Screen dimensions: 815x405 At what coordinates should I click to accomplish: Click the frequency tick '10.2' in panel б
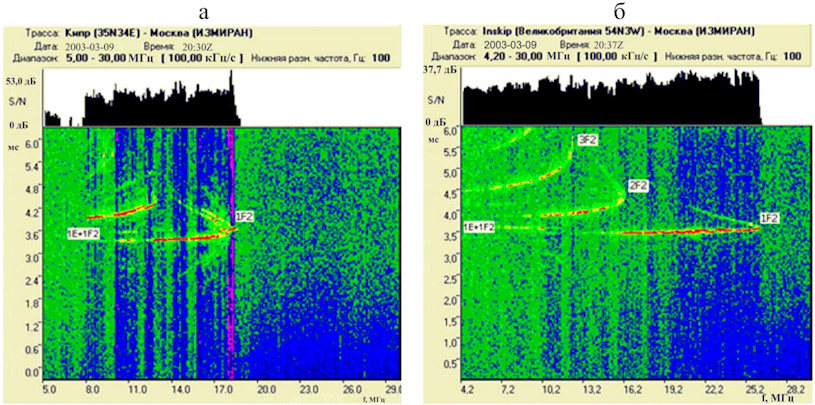[550, 388]
